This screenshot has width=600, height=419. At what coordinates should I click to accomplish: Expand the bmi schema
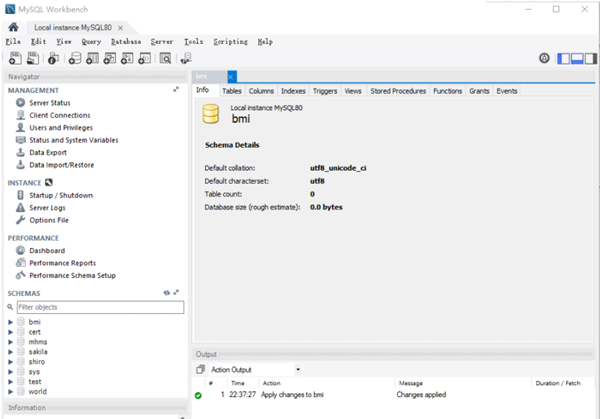[x=10, y=322]
